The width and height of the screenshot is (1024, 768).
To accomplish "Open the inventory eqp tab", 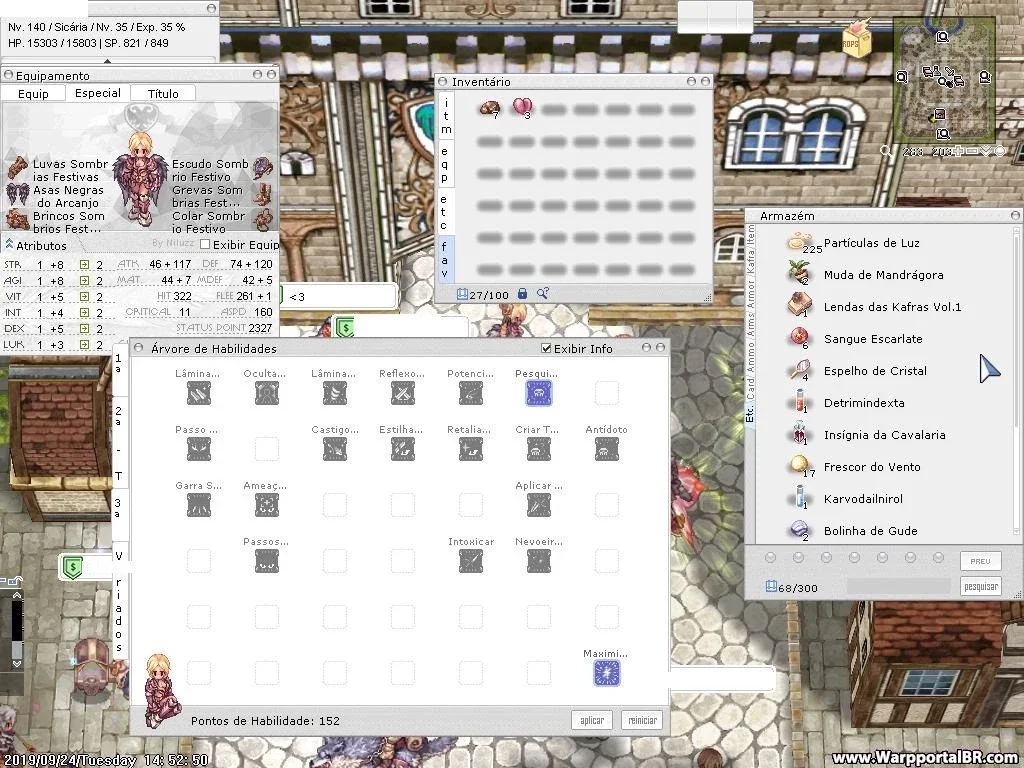I will [445, 164].
